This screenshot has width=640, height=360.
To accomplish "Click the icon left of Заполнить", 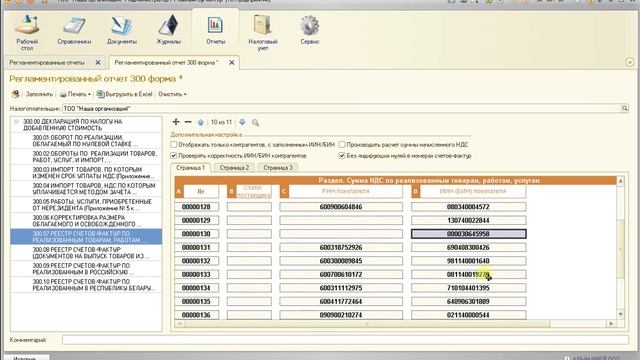I will tap(16, 94).
